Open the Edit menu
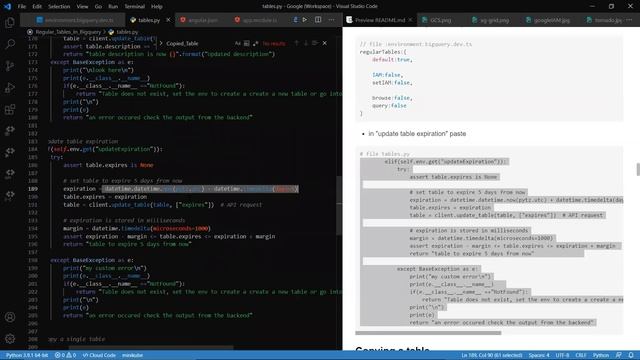 point(37,7)
